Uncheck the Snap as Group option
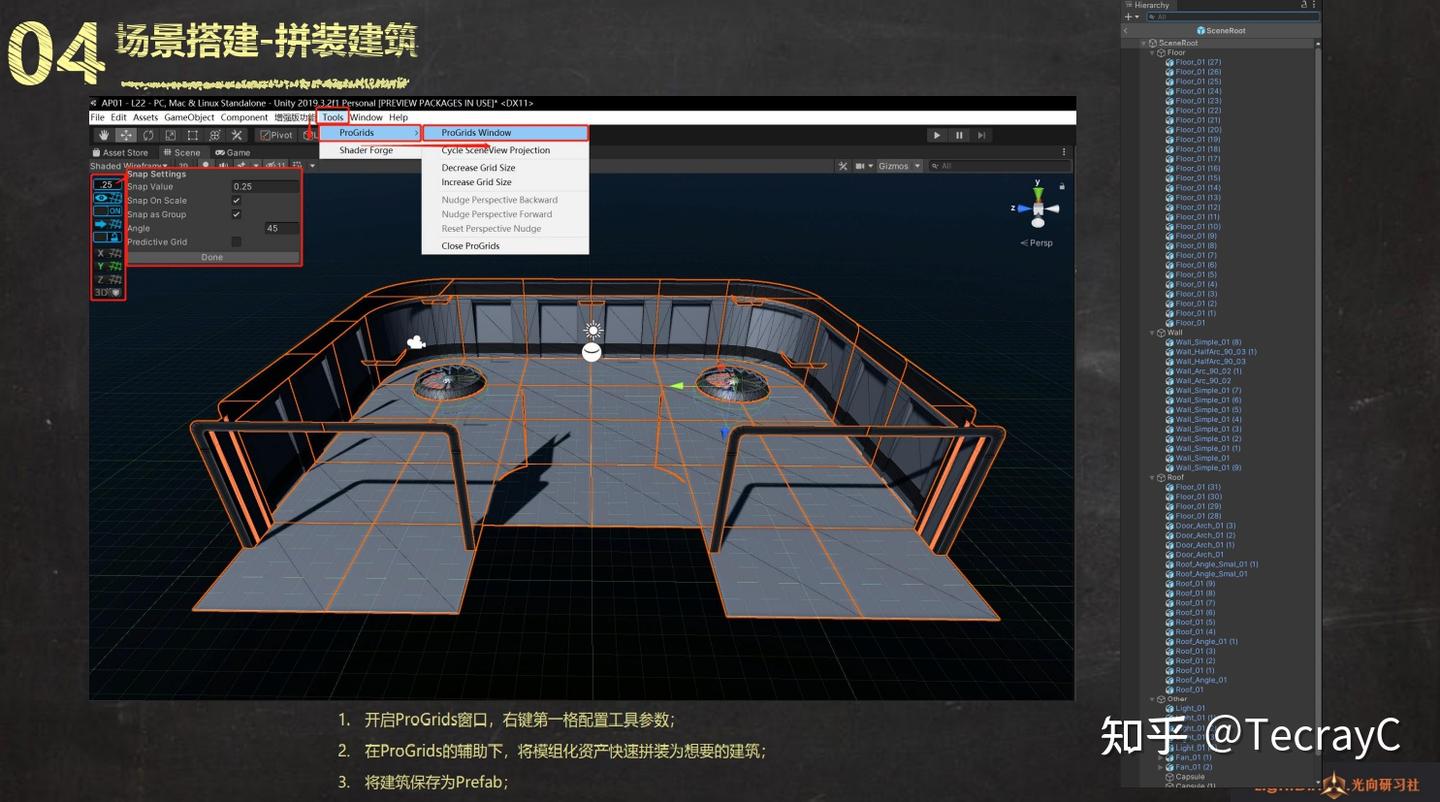Screen dimensions: 1440x802 236,215
